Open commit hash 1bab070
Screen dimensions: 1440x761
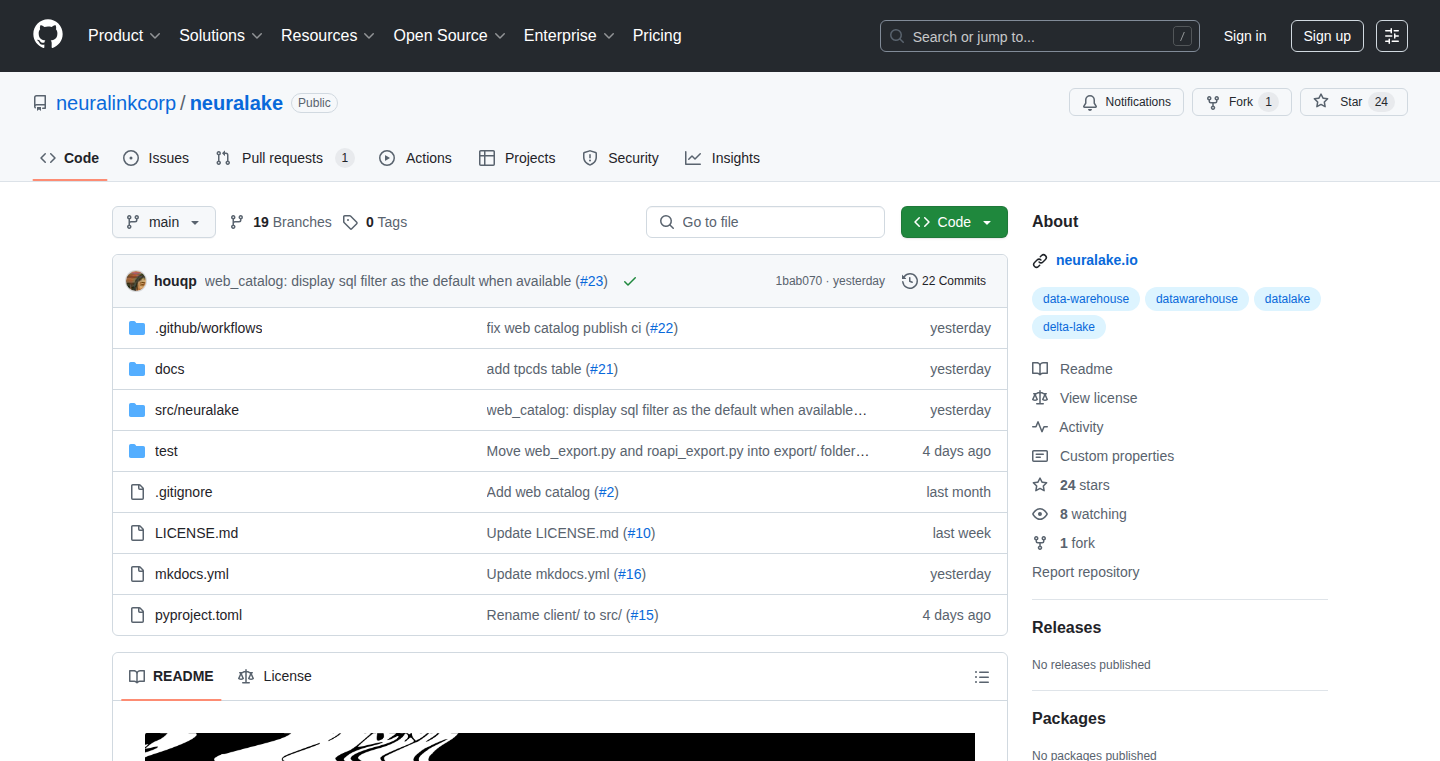tap(798, 281)
